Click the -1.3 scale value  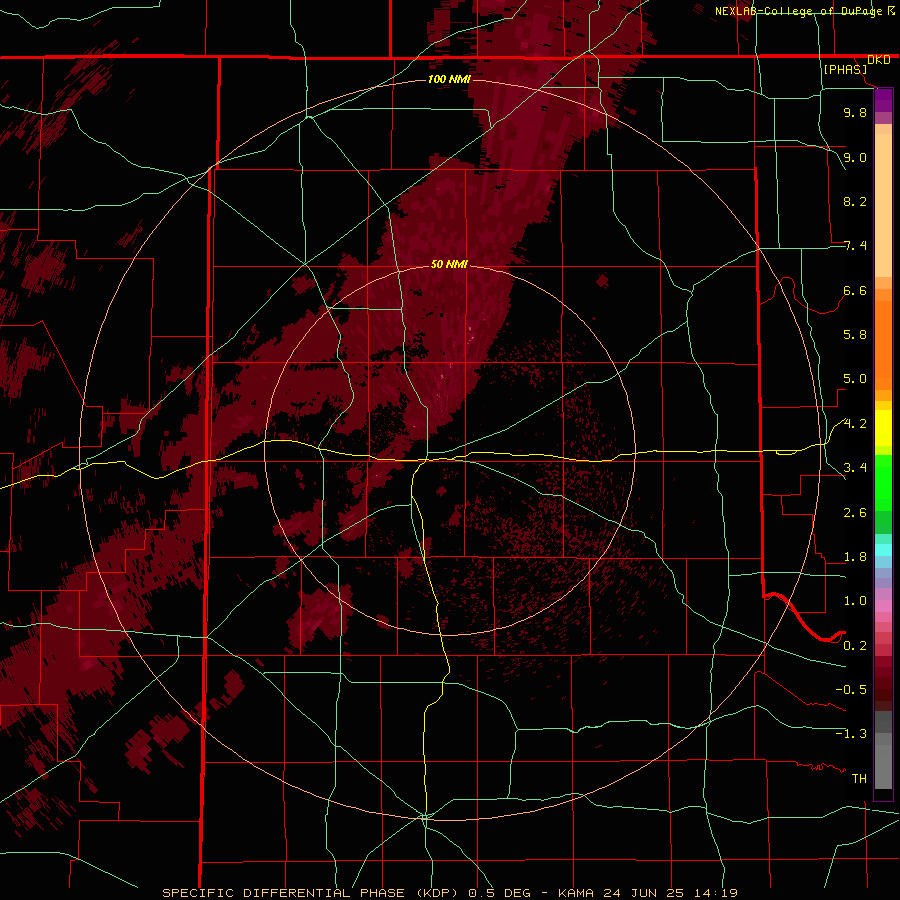(x=851, y=734)
